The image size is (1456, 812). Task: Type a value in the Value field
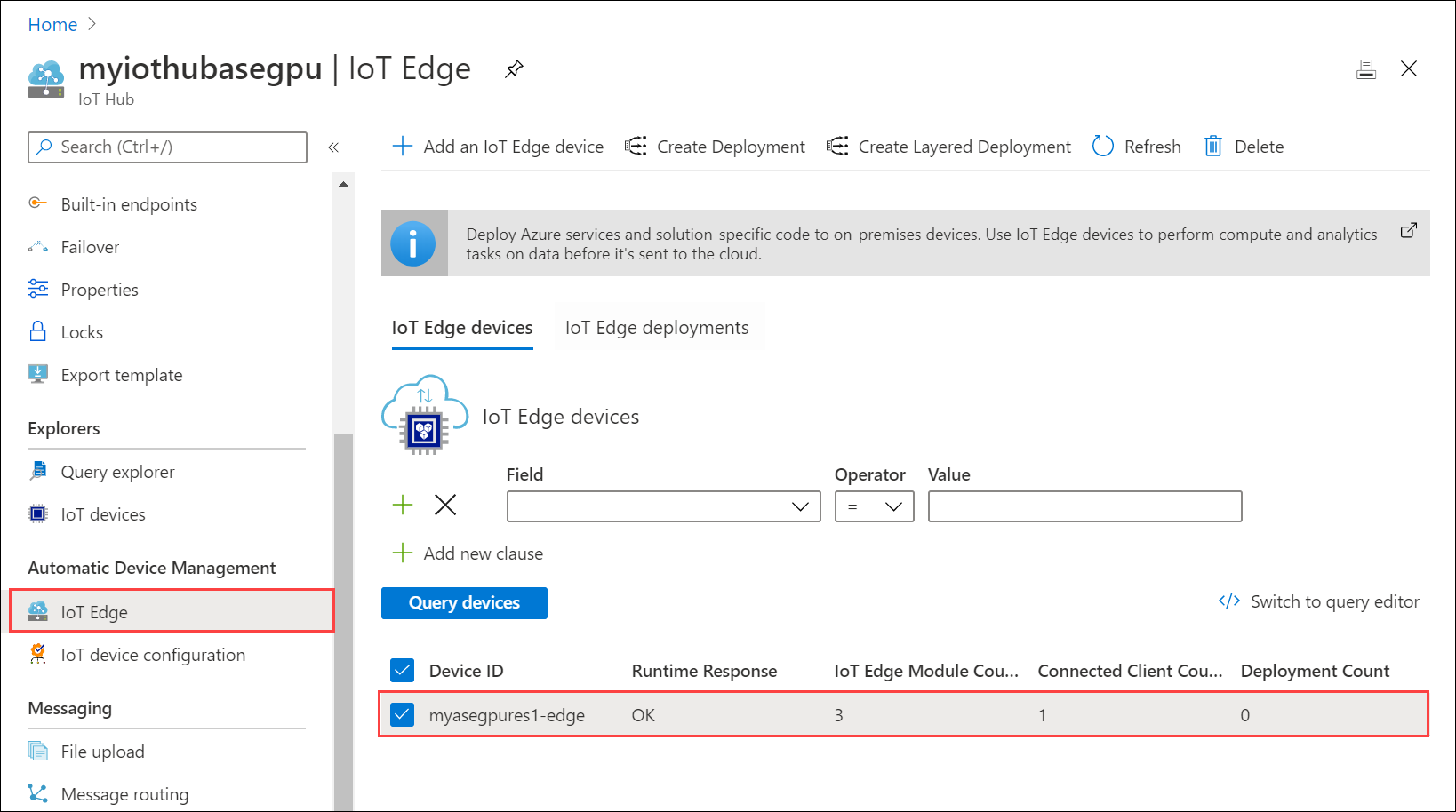click(1084, 506)
